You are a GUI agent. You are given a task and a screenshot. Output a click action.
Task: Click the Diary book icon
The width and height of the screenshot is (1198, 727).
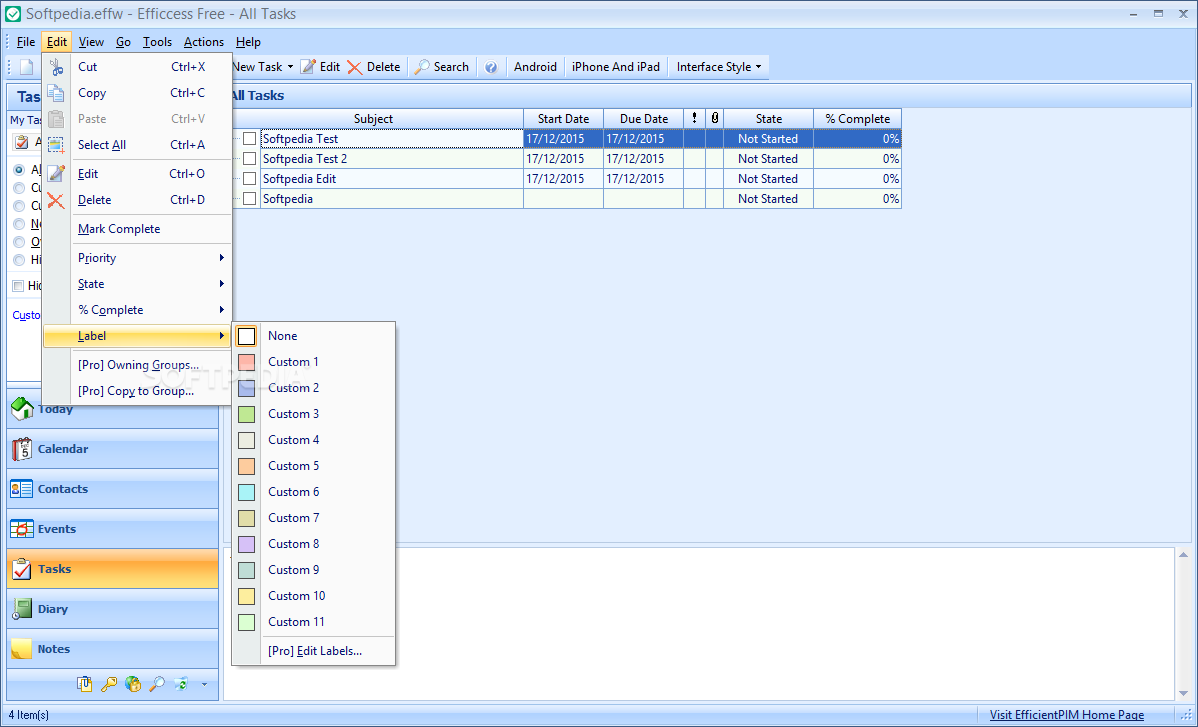21,609
